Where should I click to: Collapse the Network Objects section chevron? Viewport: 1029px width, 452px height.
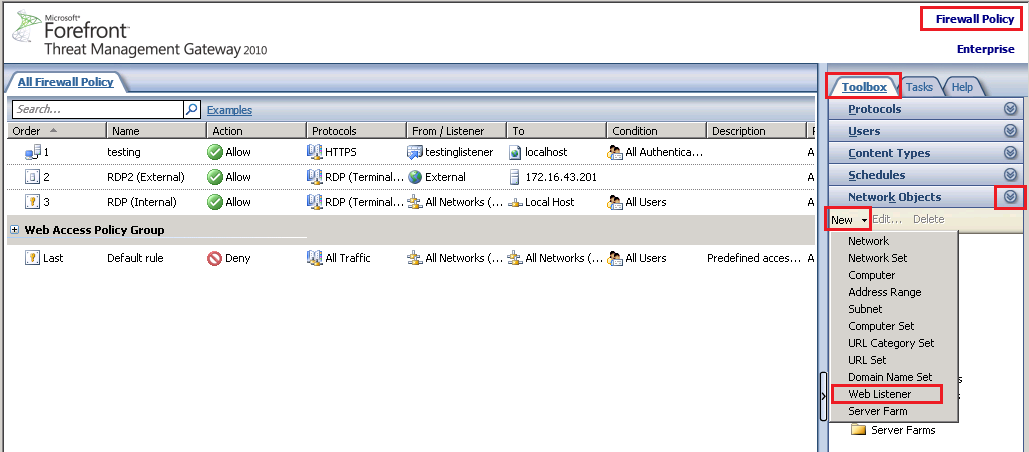(x=1010, y=197)
